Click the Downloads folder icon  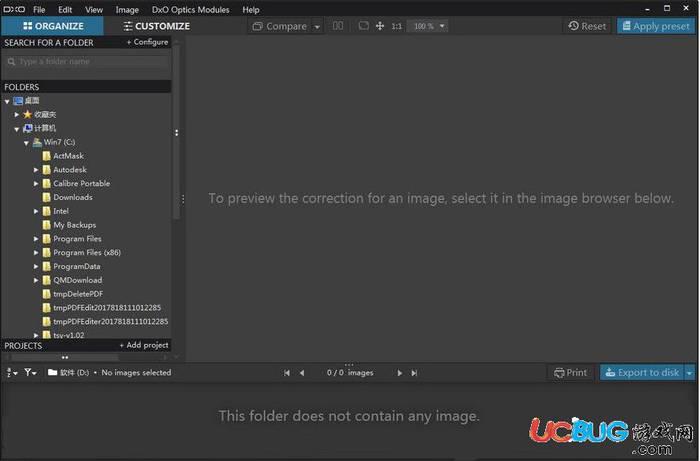pyautogui.click(x=46, y=197)
